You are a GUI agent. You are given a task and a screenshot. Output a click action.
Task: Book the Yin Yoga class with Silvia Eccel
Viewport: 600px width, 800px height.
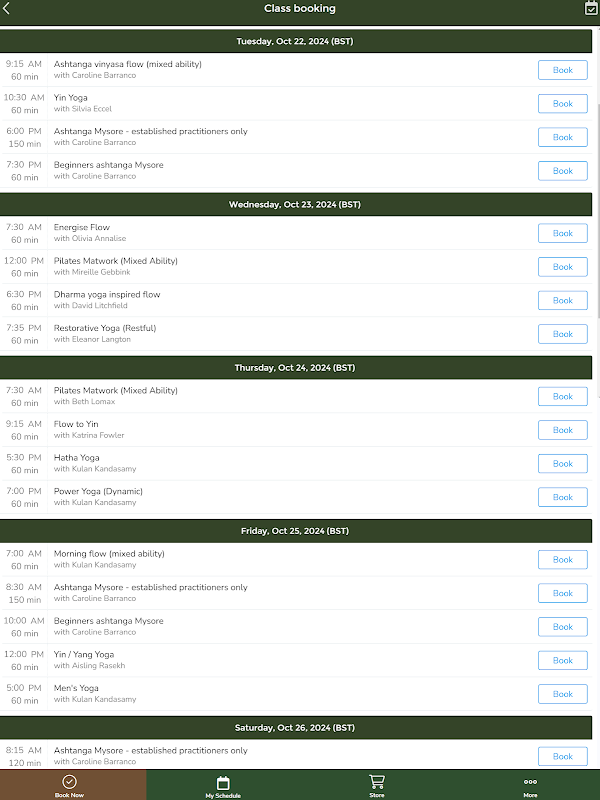pyautogui.click(x=562, y=104)
